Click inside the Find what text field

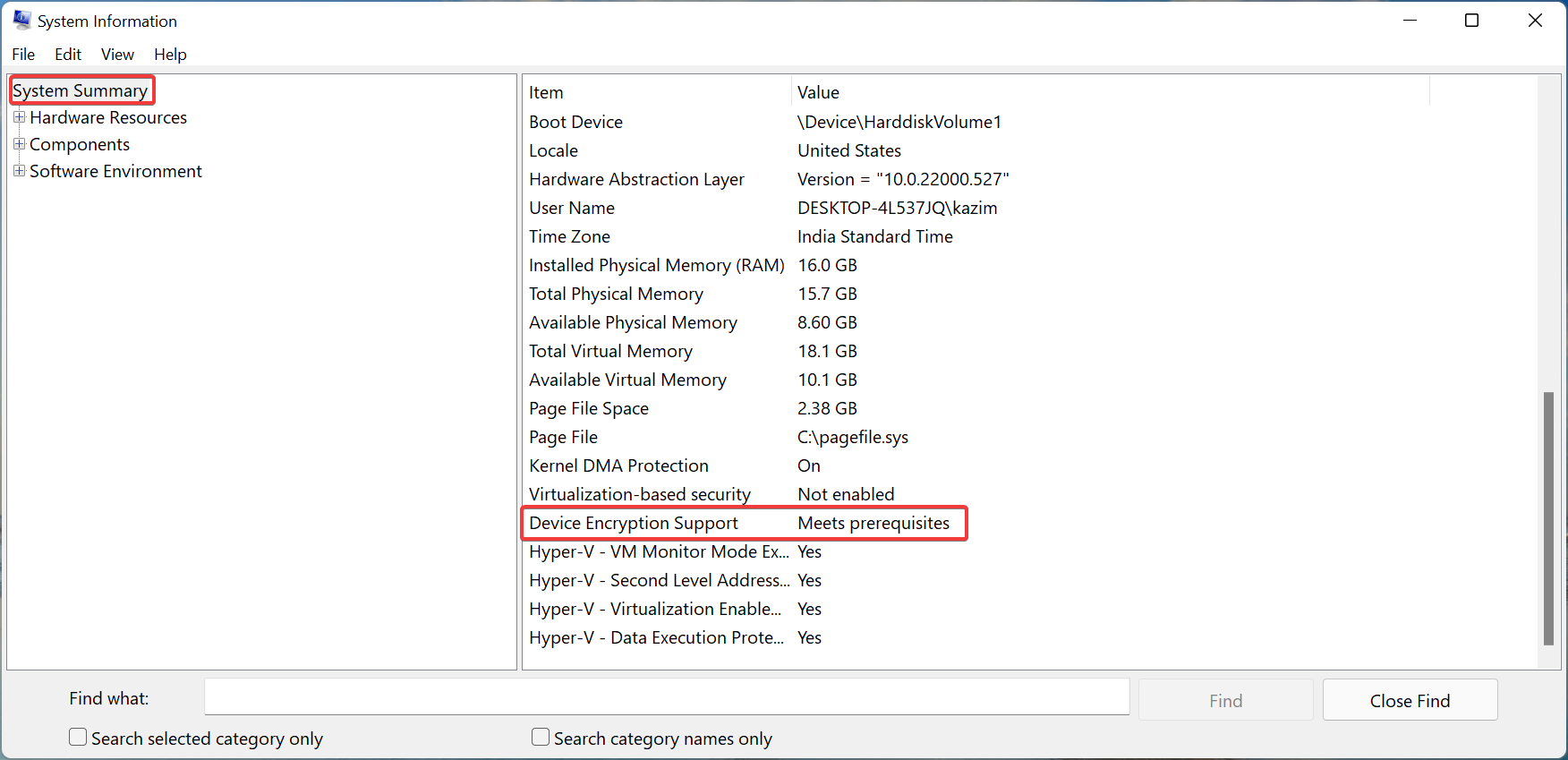[666, 697]
